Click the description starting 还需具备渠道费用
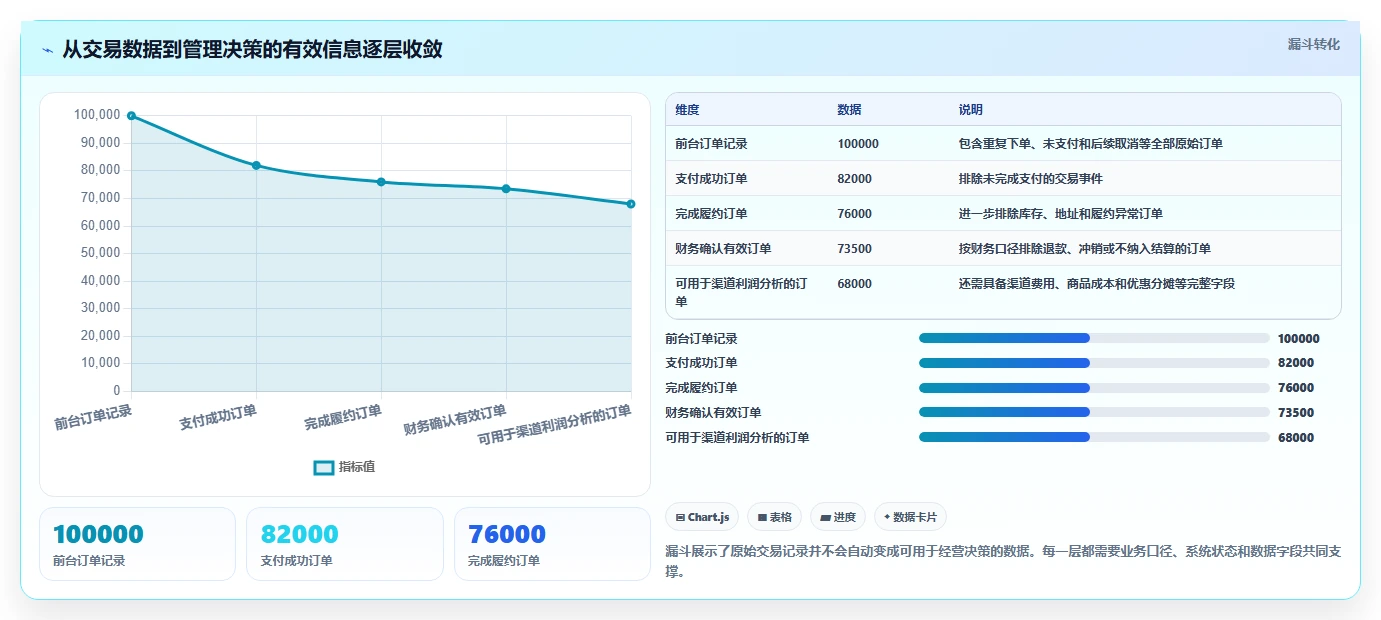 click(x=1096, y=284)
